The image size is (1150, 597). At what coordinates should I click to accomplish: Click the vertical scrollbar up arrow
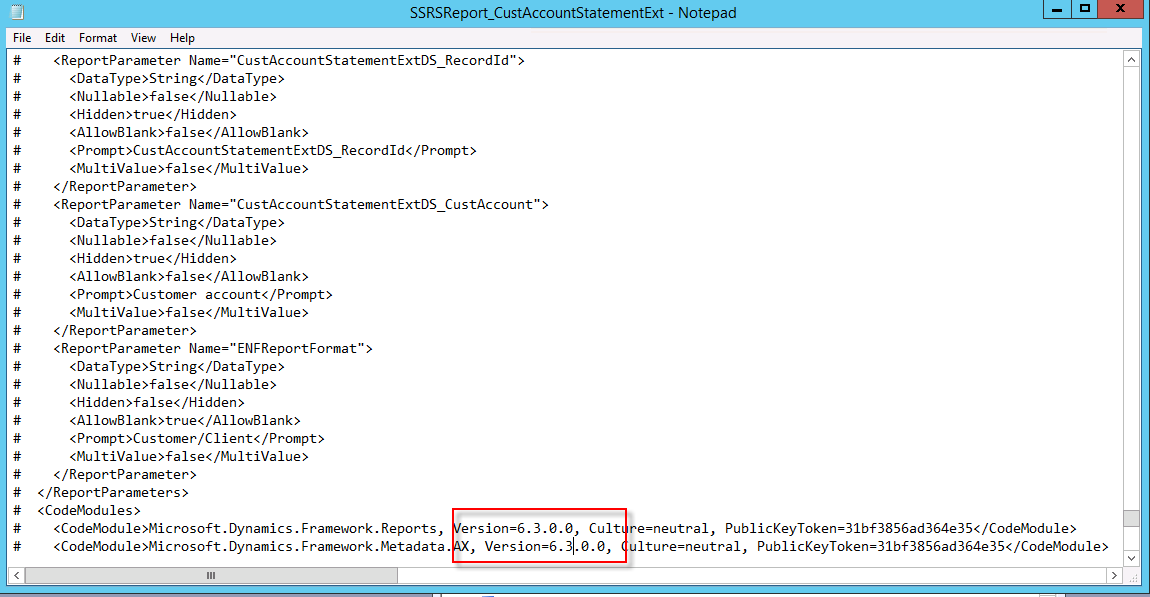[x=1131, y=60]
